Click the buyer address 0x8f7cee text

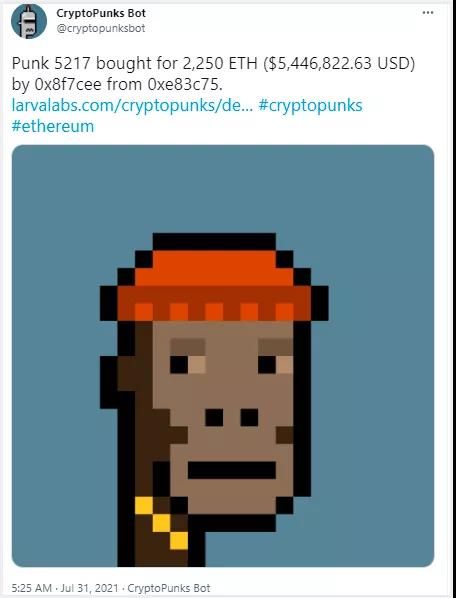coord(68,85)
